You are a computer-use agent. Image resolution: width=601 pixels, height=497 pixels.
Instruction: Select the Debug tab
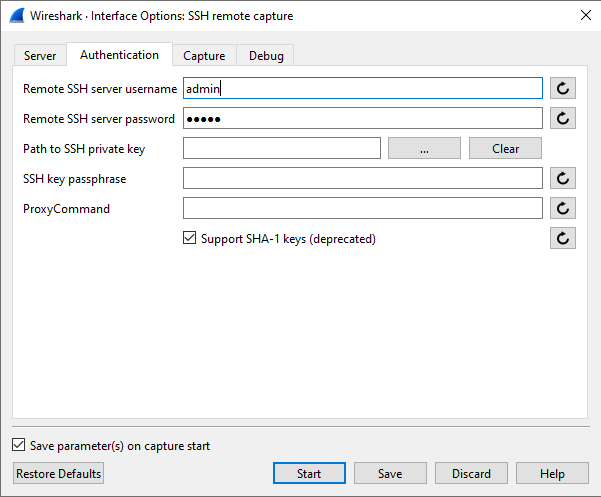[x=266, y=56]
